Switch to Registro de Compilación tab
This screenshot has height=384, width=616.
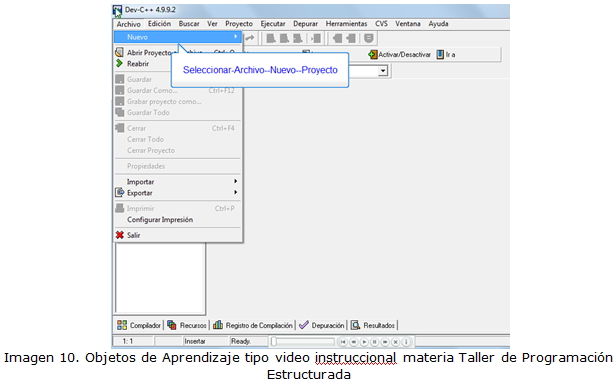click(x=253, y=325)
